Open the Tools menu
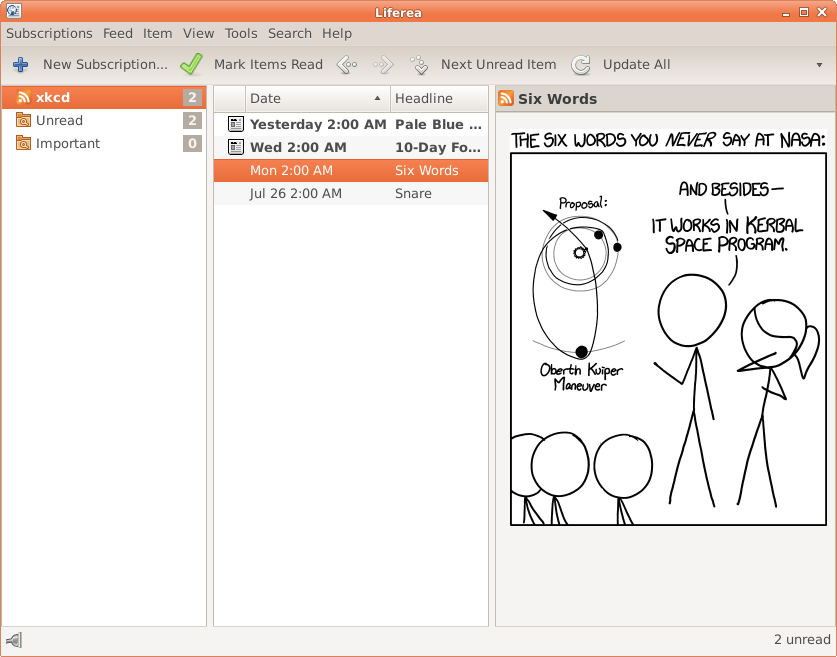 click(x=241, y=33)
